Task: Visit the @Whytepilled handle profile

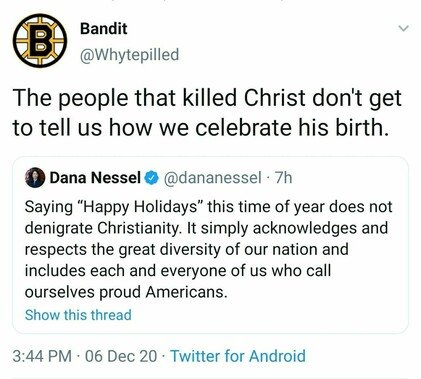Action: tap(129, 55)
